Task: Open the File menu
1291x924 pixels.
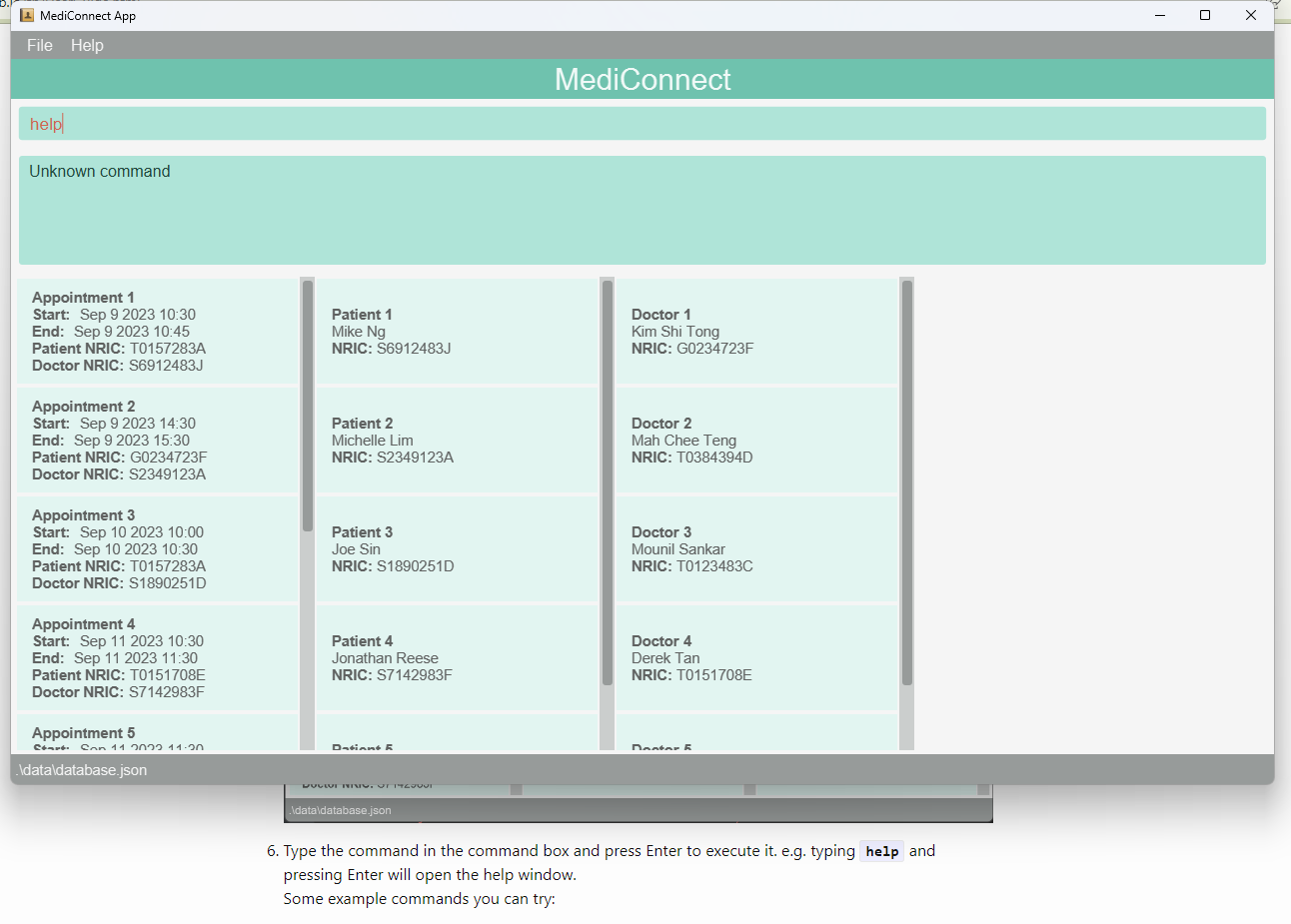Action: click(x=40, y=45)
